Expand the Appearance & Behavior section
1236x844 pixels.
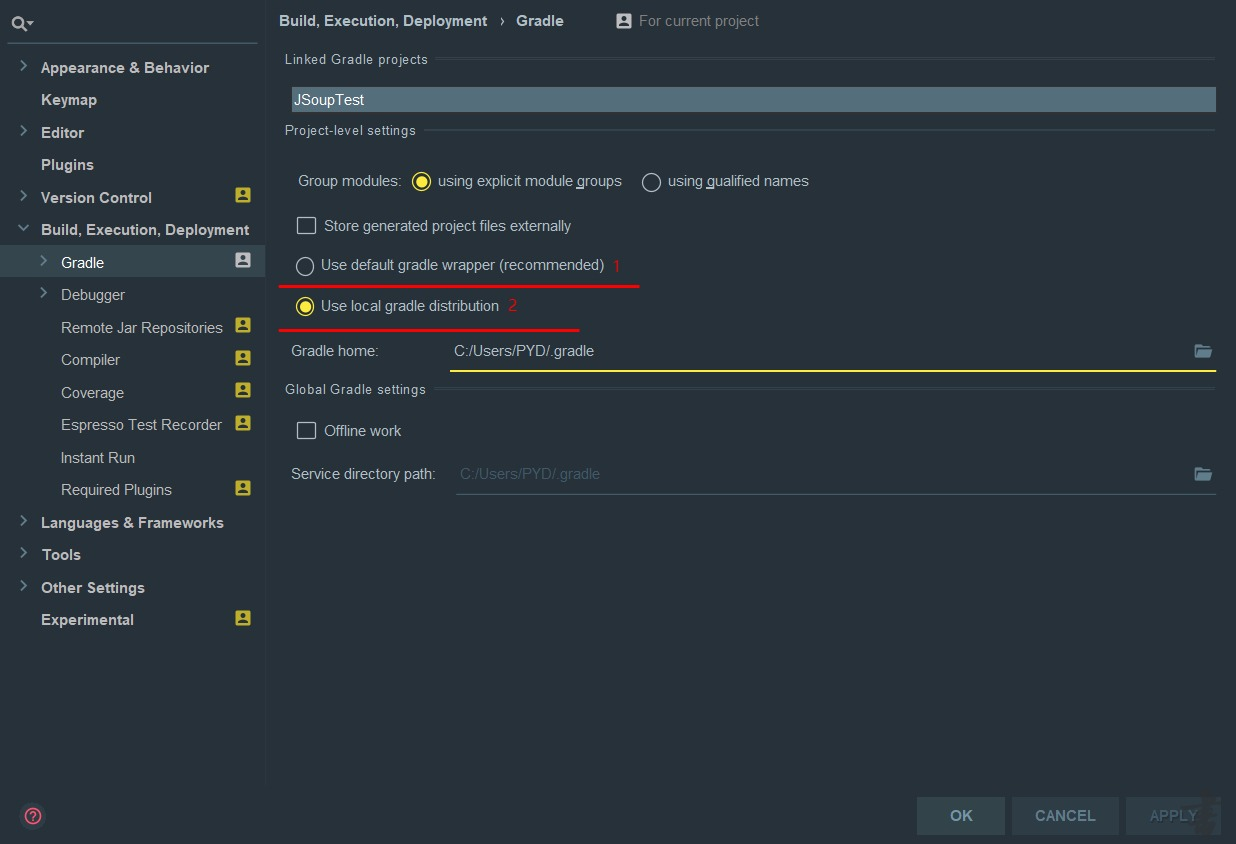coord(22,67)
